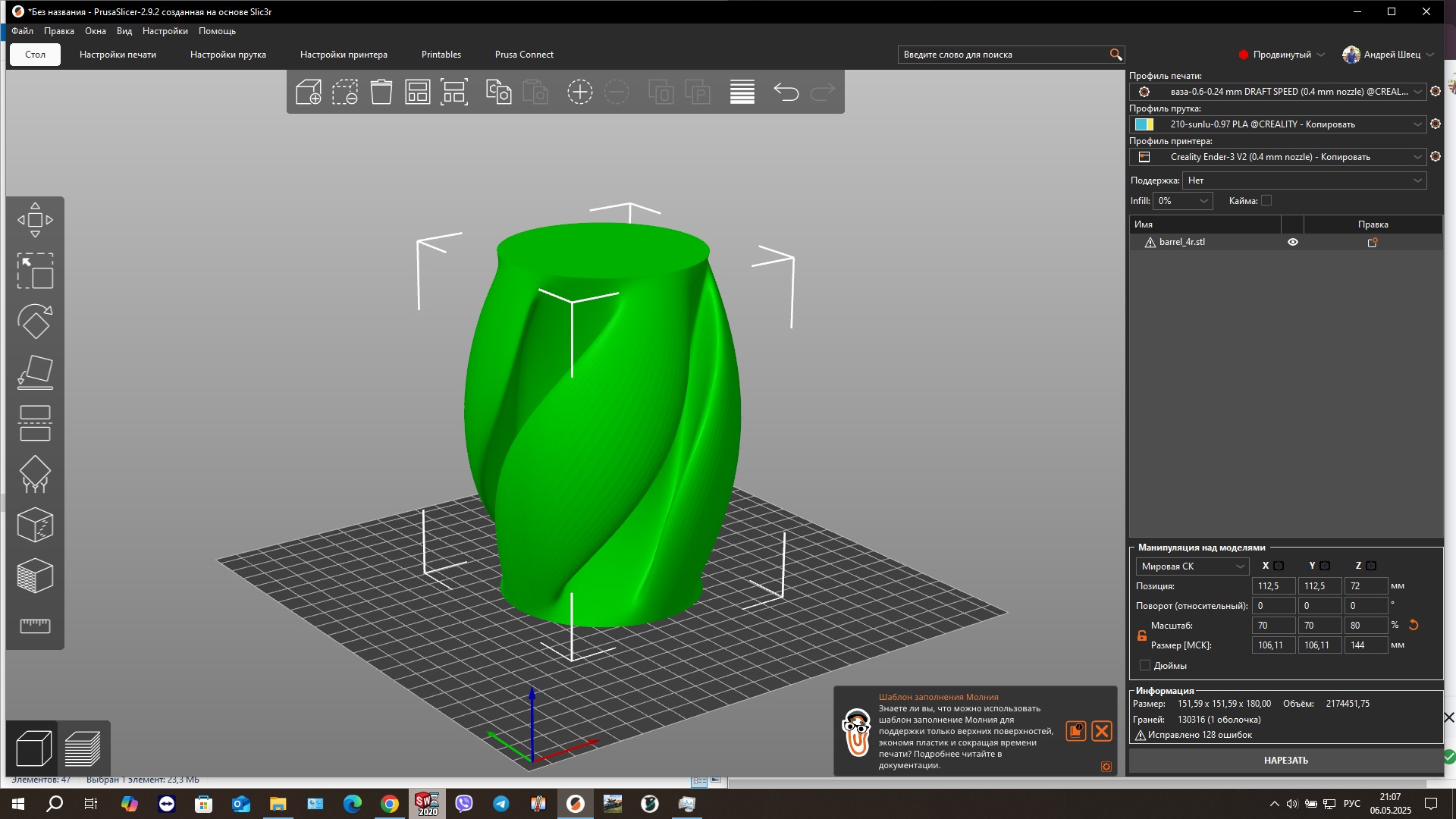The image size is (1456, 819).
Task: Click the Delete trash bin icon
Action: [x=381, y=93]
